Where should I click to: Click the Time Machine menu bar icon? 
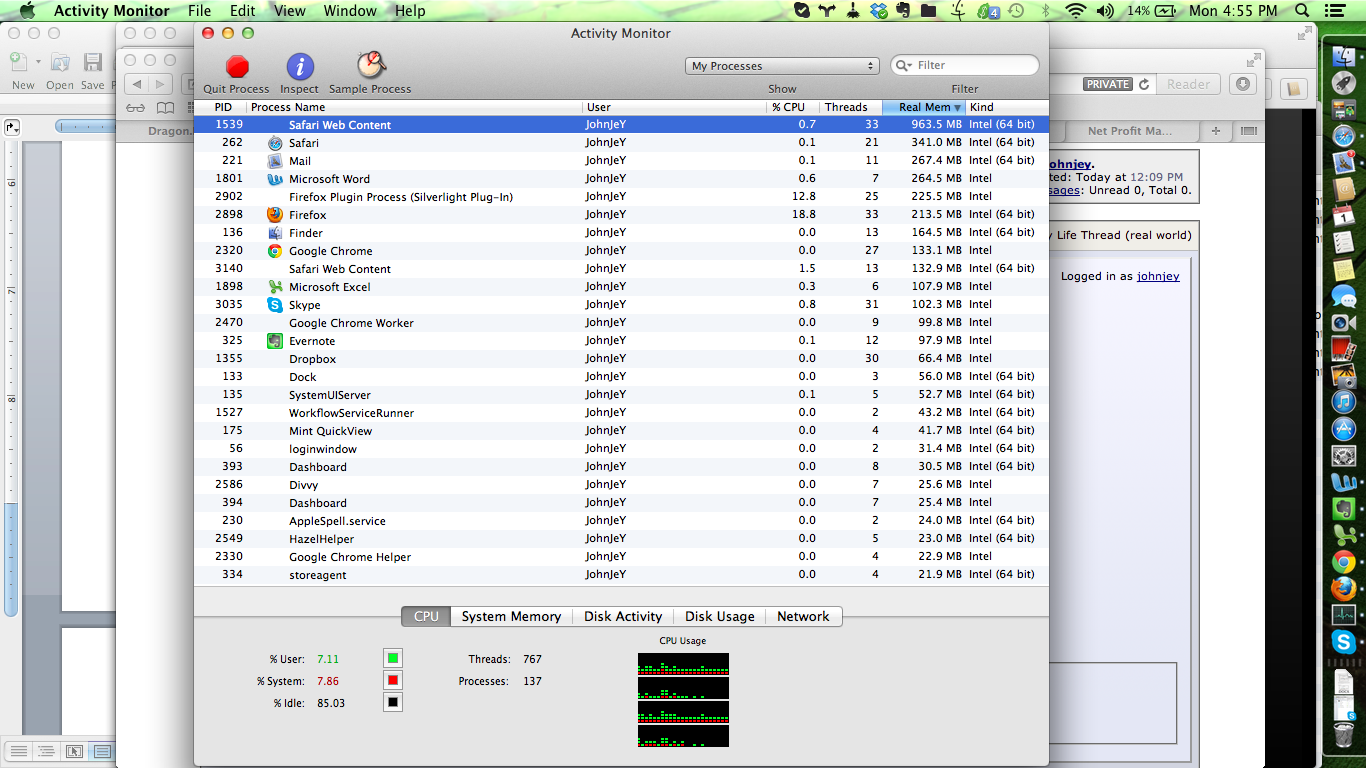1015,11
